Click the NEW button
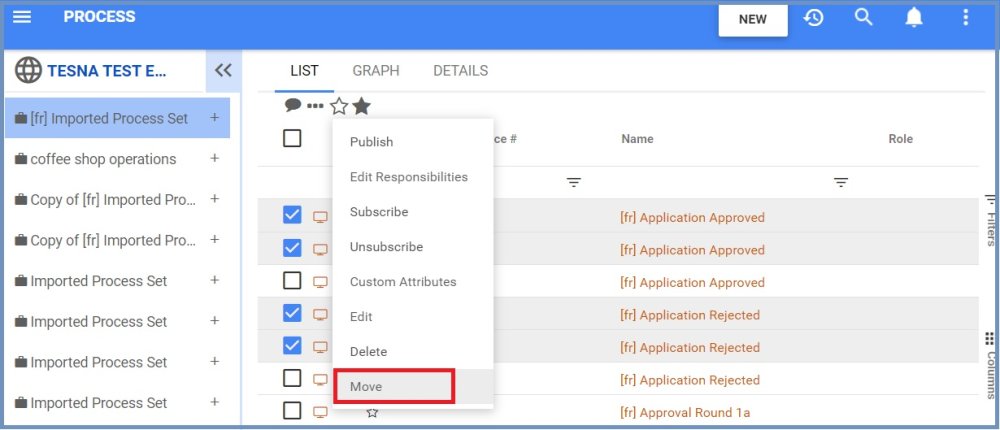Viewport: 1000px width, 430px height. pos(752,19)
